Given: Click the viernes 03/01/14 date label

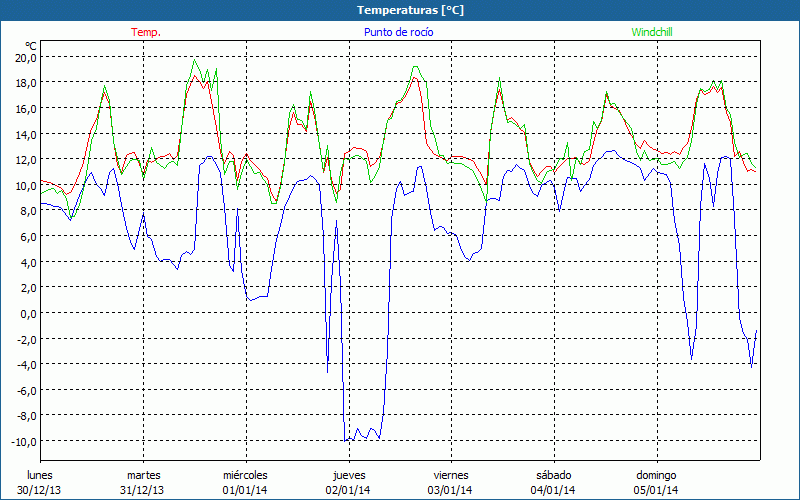Looking at the screenshot, I should pyautogui.click(x=451, y=482).
